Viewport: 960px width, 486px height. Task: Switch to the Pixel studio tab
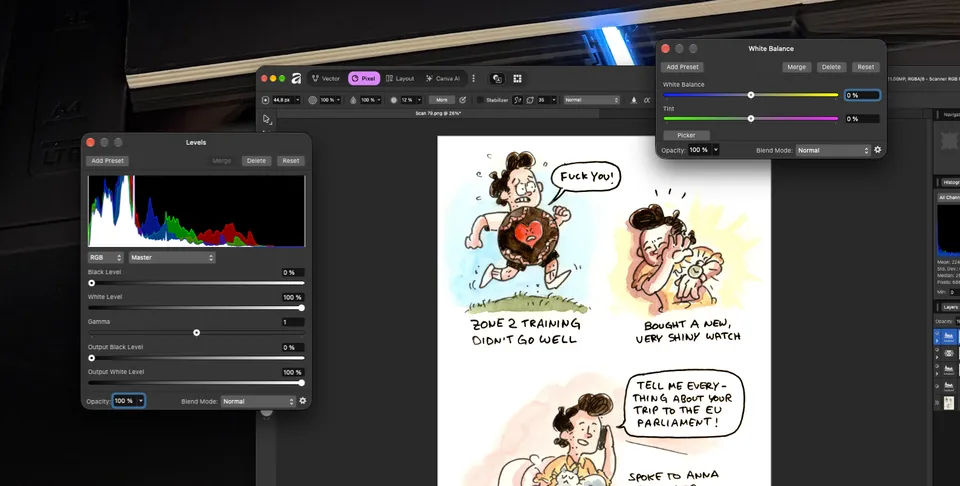pyautogui.click(x=364, y=78)
